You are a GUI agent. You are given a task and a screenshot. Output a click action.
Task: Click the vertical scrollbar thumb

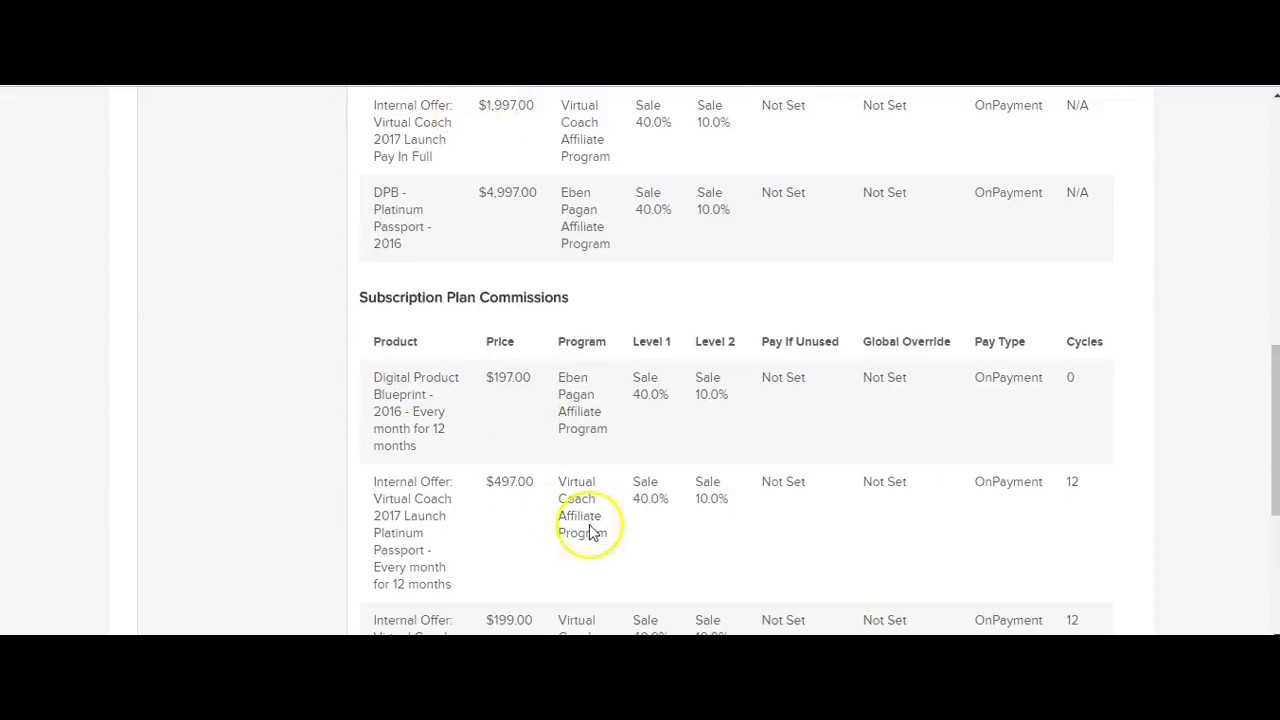click(x=1275, y=431)
